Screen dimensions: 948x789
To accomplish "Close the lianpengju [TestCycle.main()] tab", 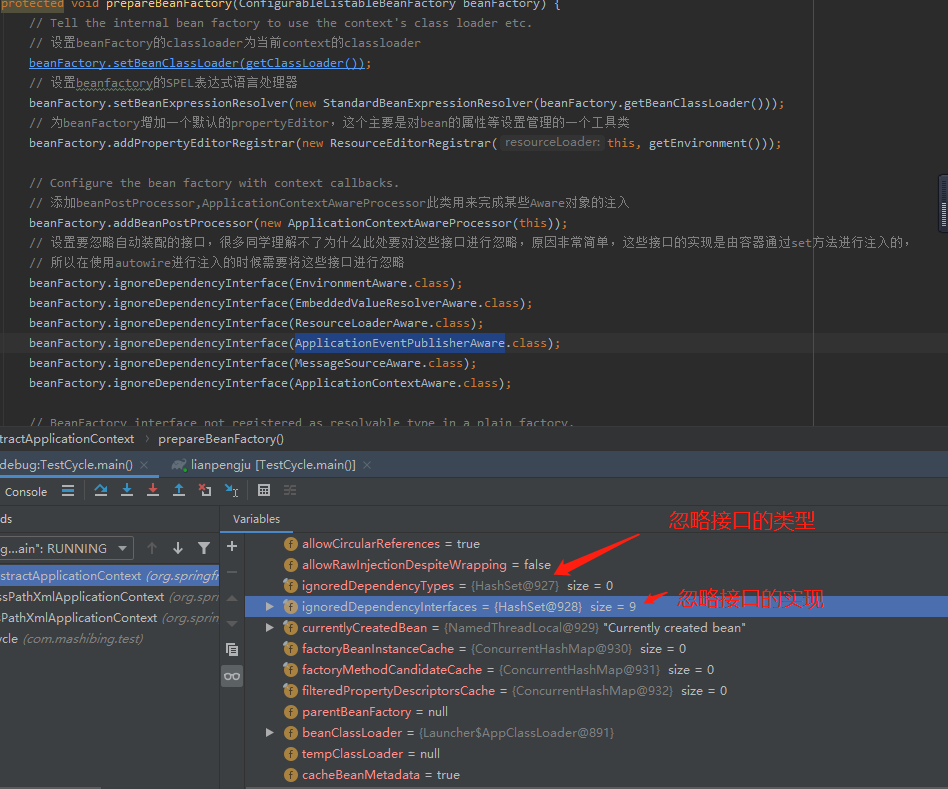I will (x=367, y=465).
